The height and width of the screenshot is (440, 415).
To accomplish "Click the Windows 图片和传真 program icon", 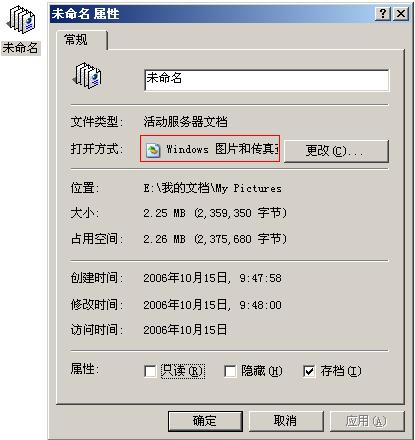I will tap(153, 150).
